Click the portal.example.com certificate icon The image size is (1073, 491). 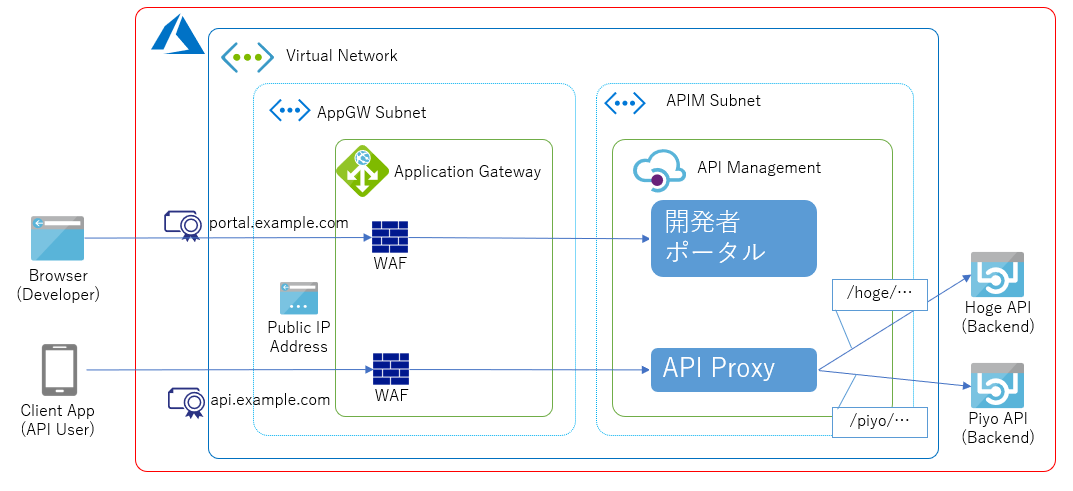click(185, 226)
